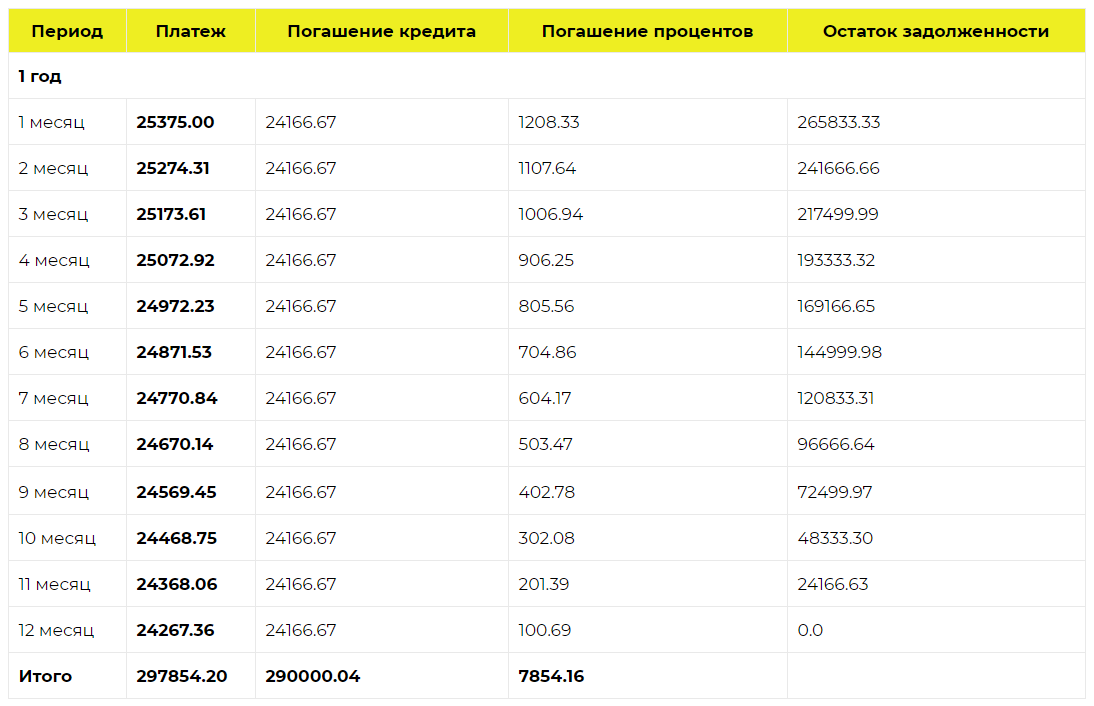Click the 6 месяц row label
The image size is (1094, 706).
[x=53, y=352]
